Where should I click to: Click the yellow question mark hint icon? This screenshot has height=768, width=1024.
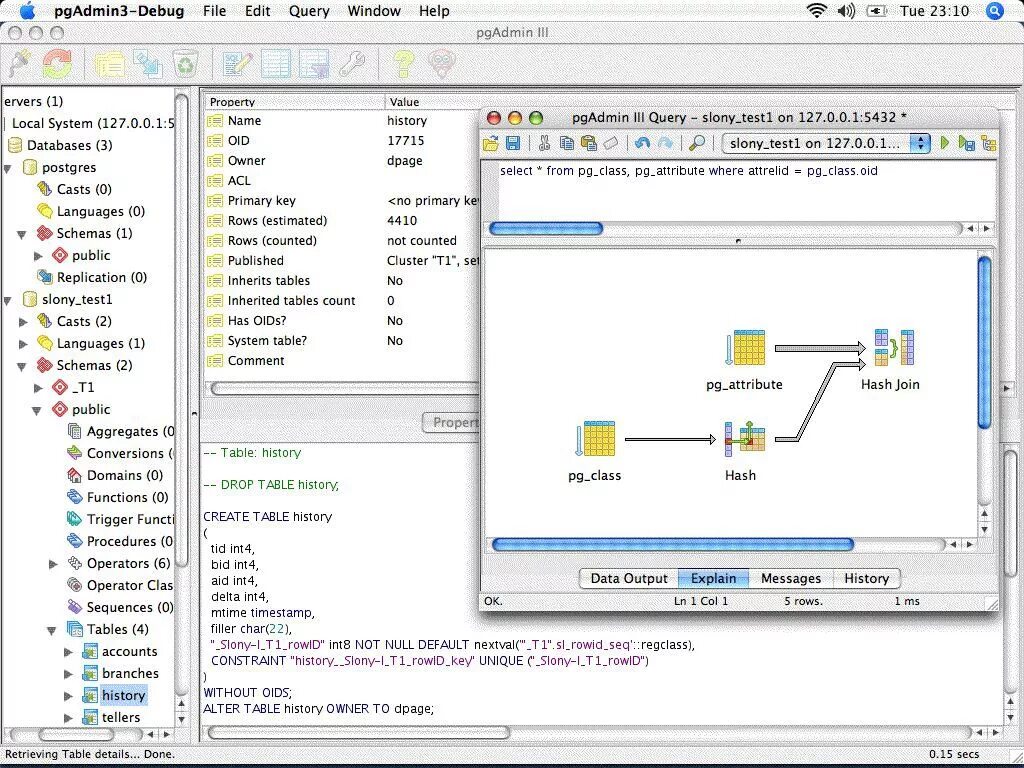click(404, 64)
